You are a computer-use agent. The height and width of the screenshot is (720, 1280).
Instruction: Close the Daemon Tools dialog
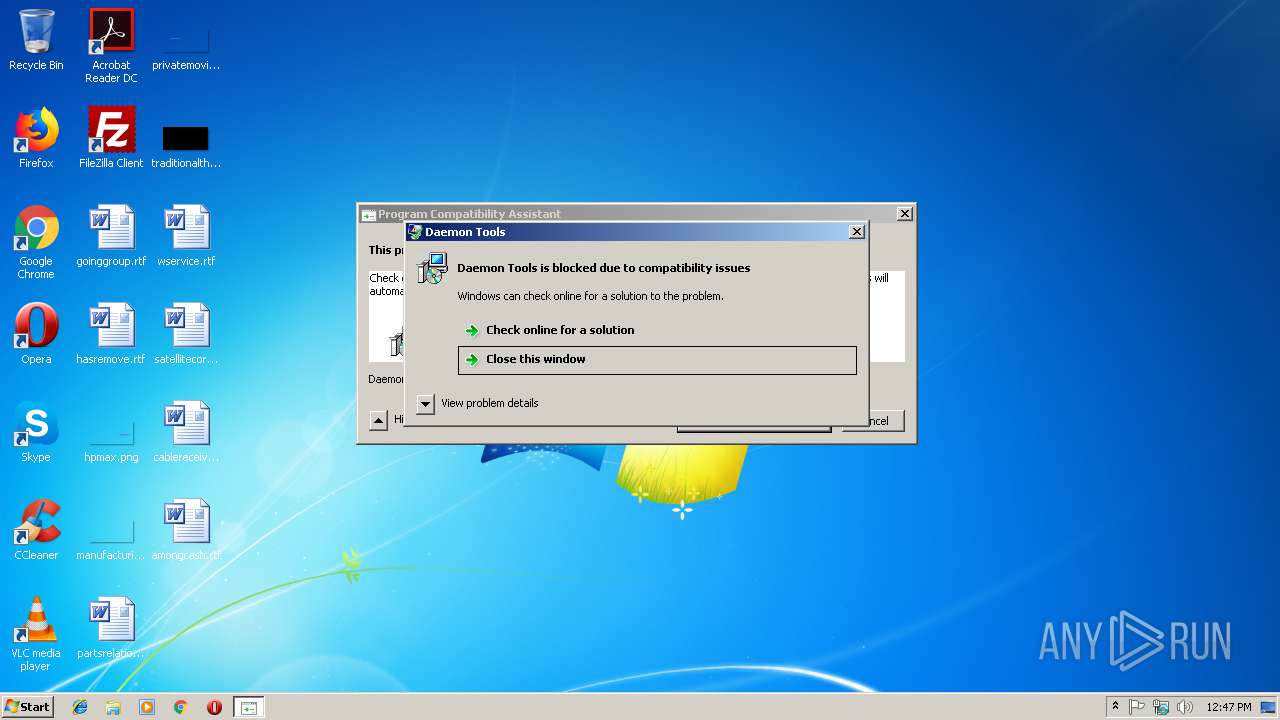(856, 231)
